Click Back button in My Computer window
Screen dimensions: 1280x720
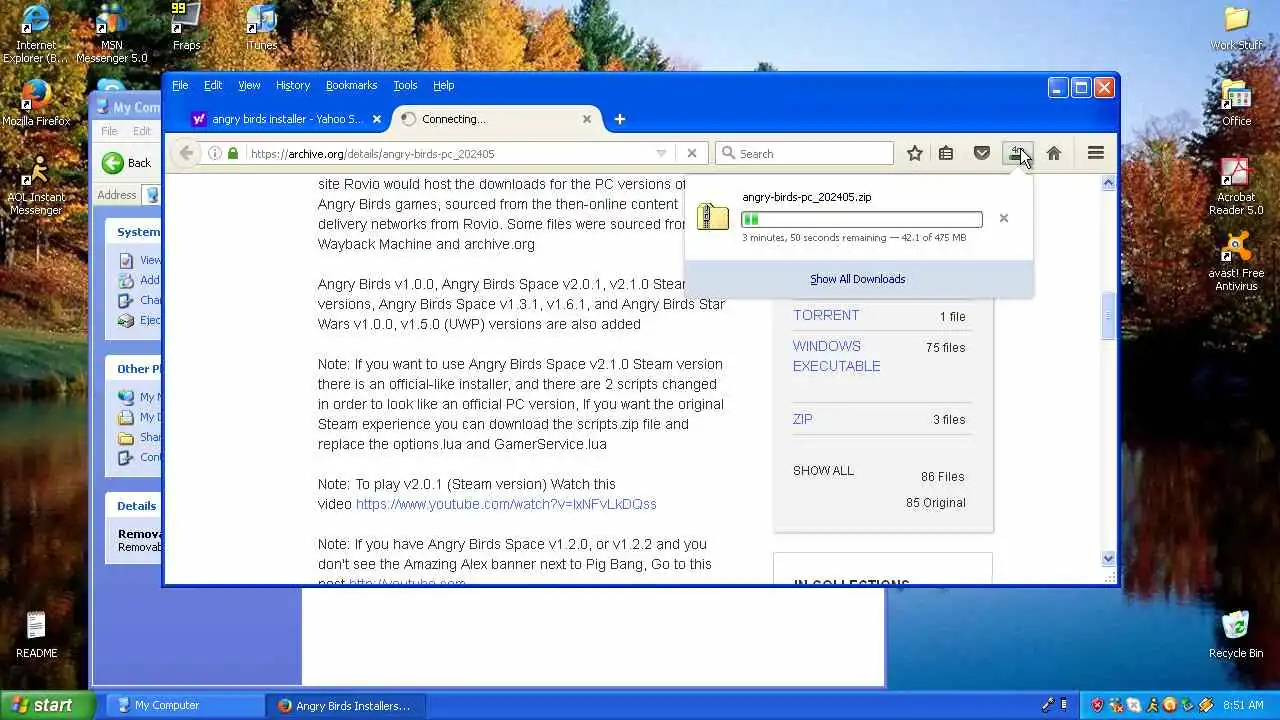tap(126, 163)
